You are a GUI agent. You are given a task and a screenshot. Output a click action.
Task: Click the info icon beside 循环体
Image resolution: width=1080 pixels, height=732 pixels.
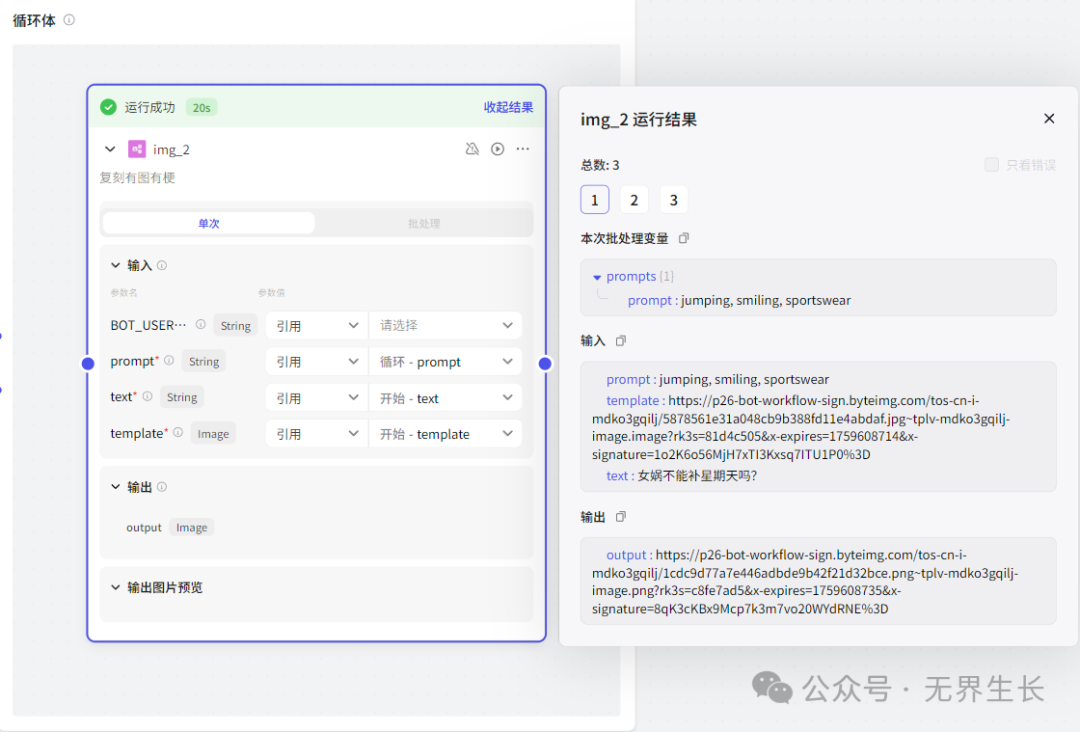69,20
